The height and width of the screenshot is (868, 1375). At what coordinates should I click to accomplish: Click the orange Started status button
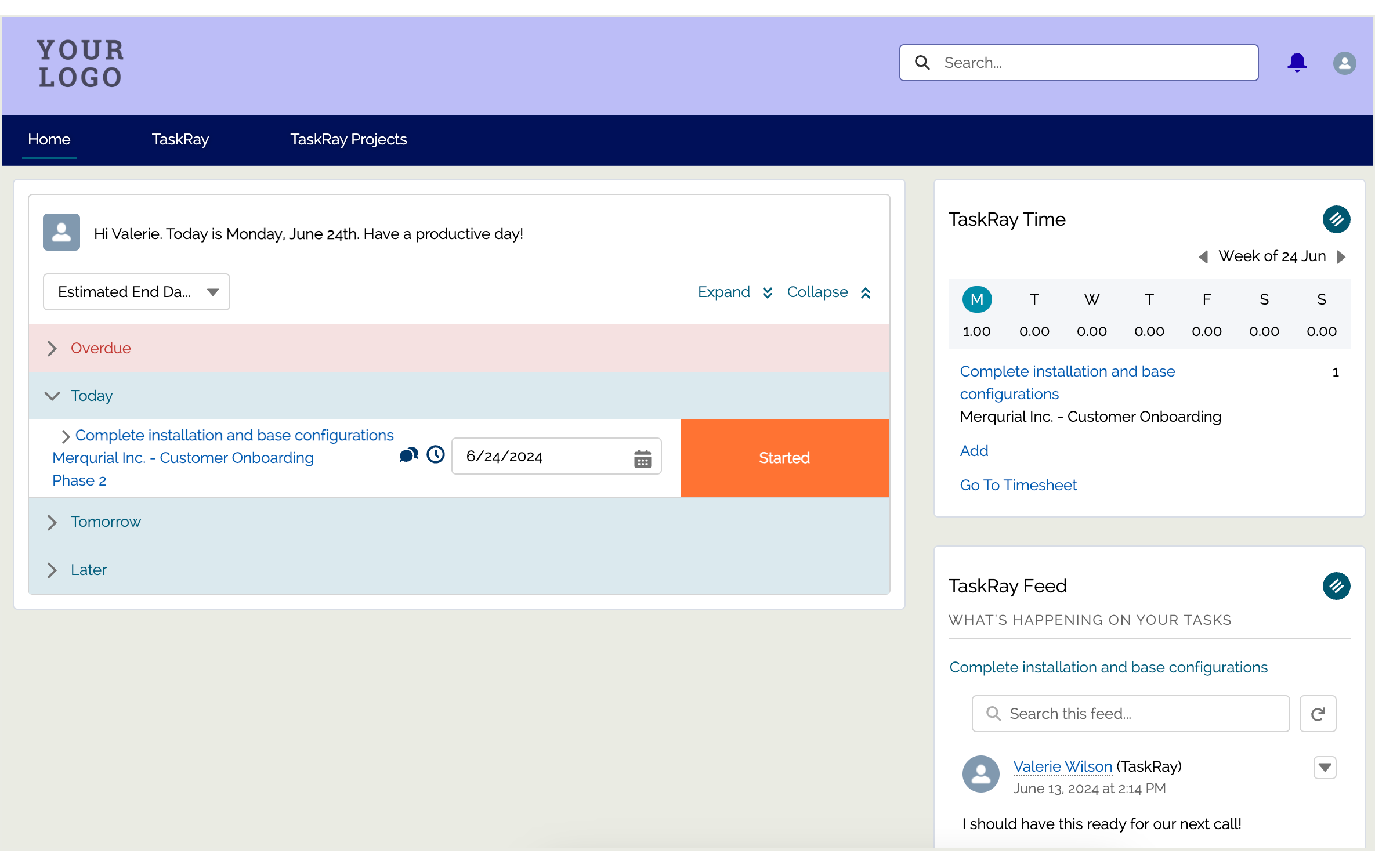784,458
